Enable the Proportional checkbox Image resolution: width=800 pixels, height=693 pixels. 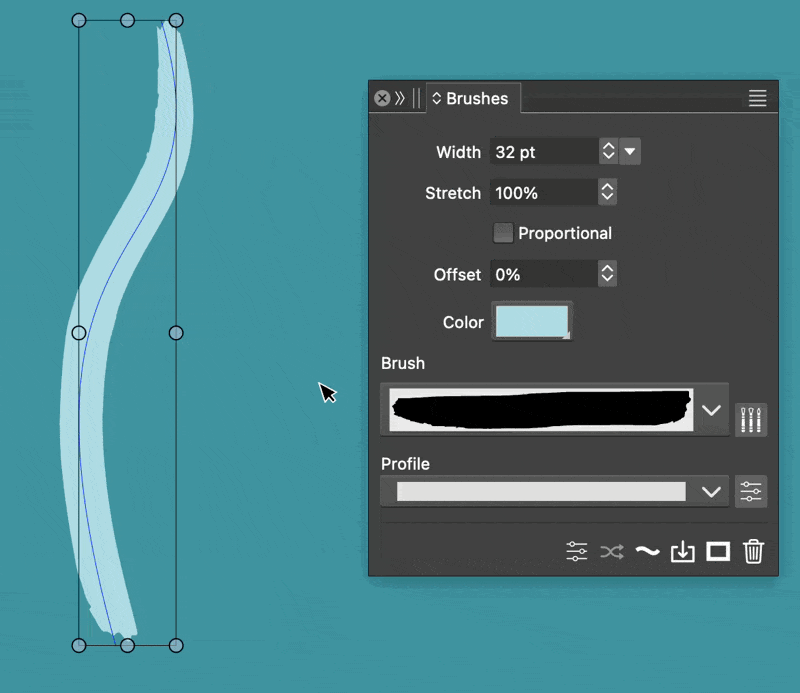tap(503, 233)
